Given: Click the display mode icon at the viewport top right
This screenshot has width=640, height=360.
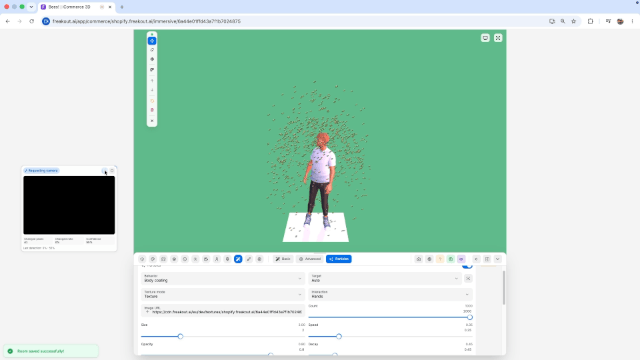Looking at the screenshot, I should click(485, 38).
